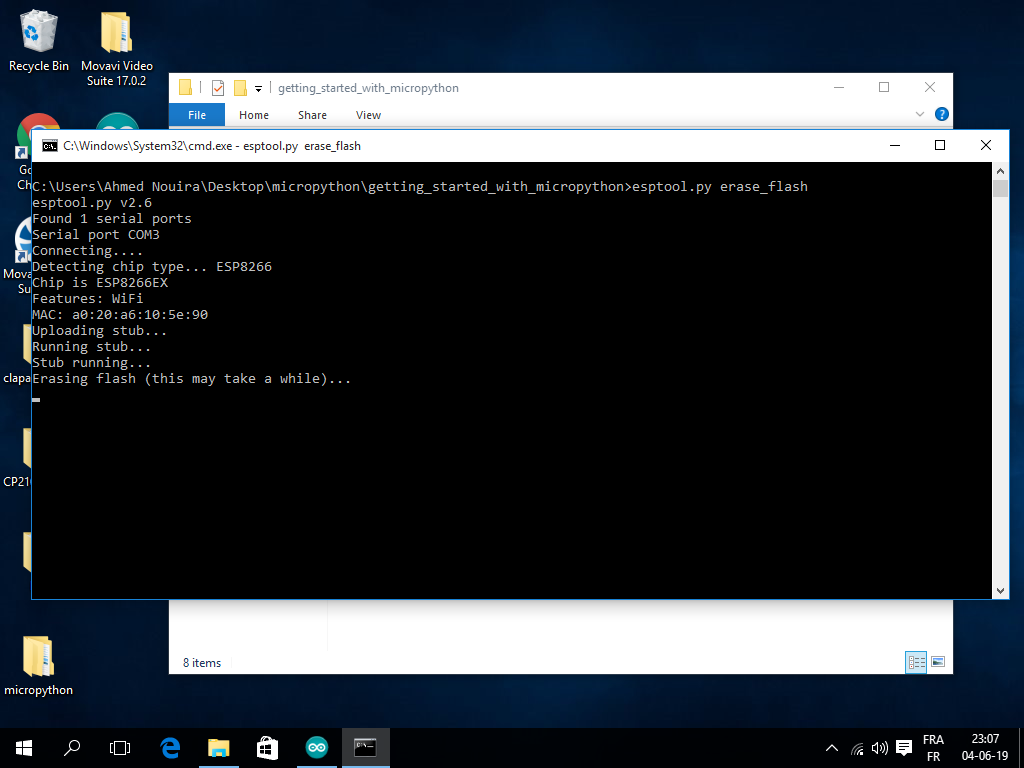This screenshot has width=1024, height=768.
Task: Open the Recycle Bin desktop icon
Action: point(39,40)
